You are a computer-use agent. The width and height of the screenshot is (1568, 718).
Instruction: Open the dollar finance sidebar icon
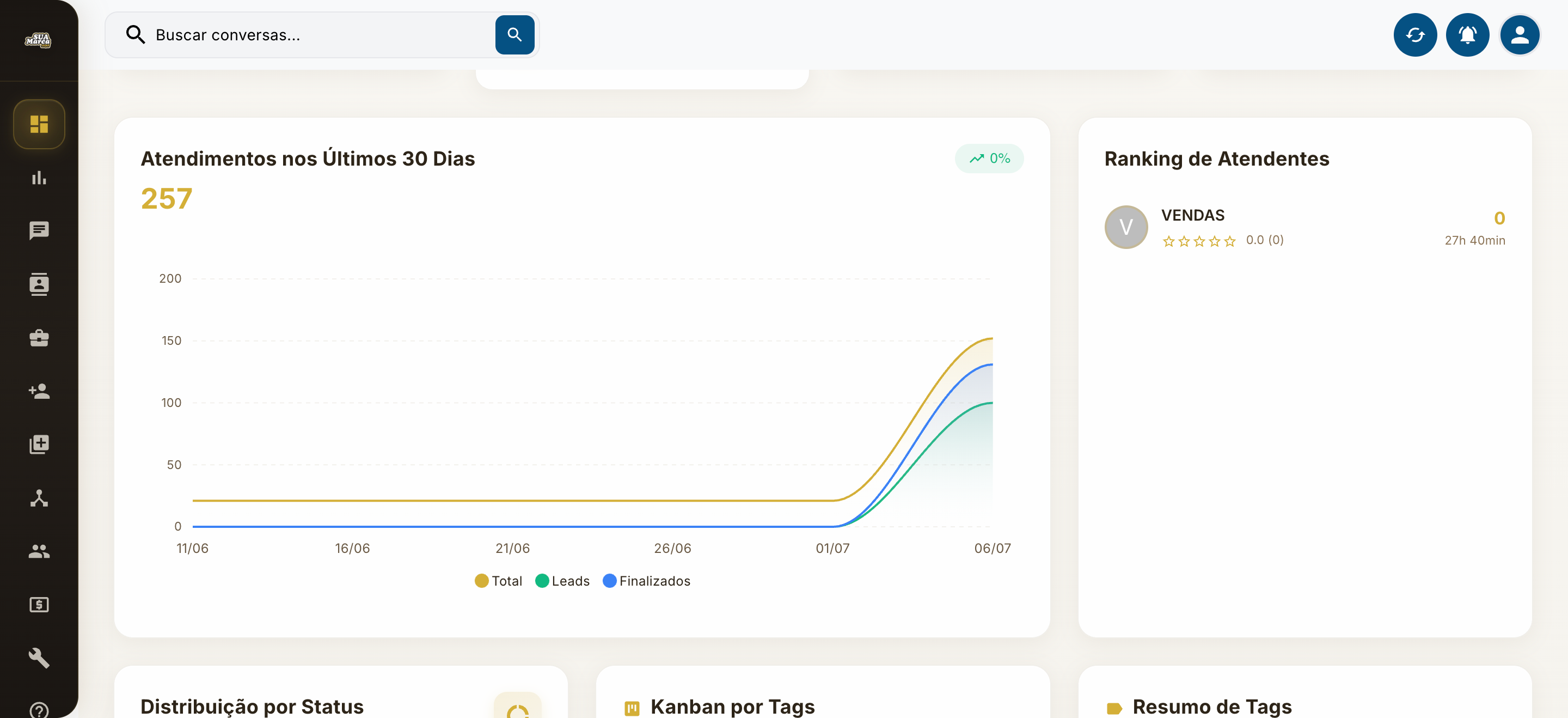(39, 605)
